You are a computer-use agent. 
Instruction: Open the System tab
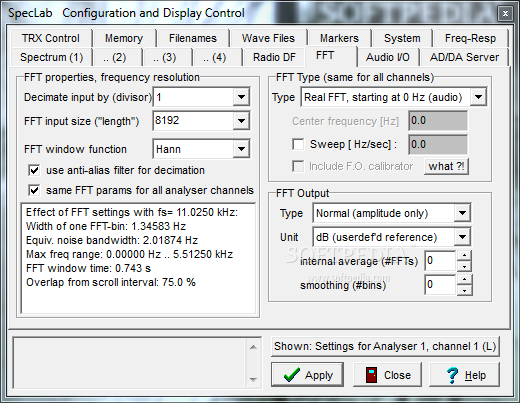pos(402,38)
